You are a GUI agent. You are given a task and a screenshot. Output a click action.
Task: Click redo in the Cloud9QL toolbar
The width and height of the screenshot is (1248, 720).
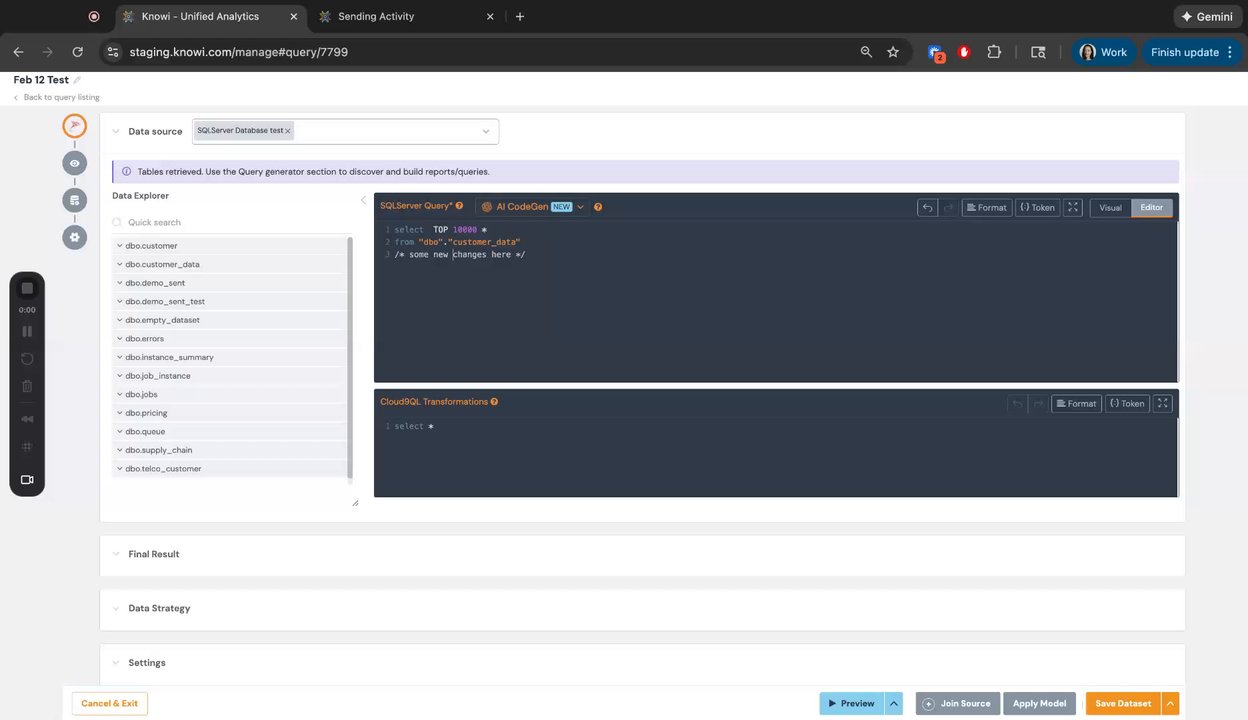(x=1038, y=403)
